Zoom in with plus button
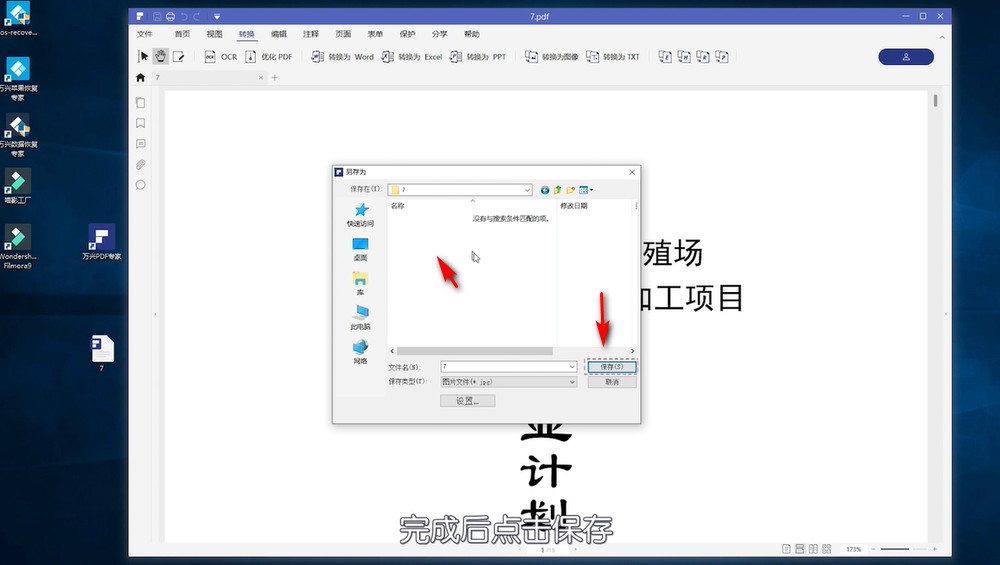The image size is (1000, 565). (934, 549)
